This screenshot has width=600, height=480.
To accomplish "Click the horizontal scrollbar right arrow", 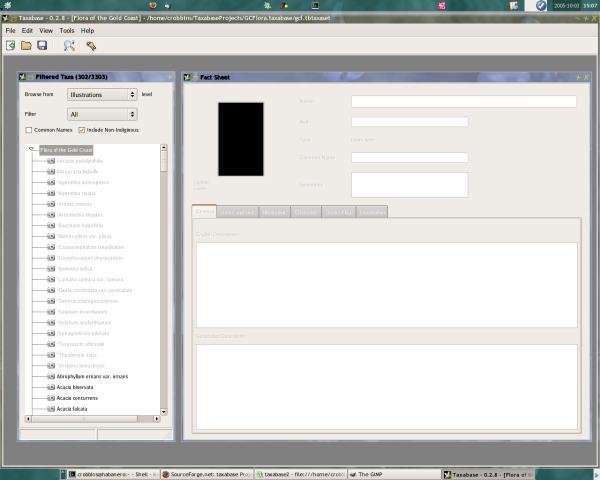I will coord(157,419).
